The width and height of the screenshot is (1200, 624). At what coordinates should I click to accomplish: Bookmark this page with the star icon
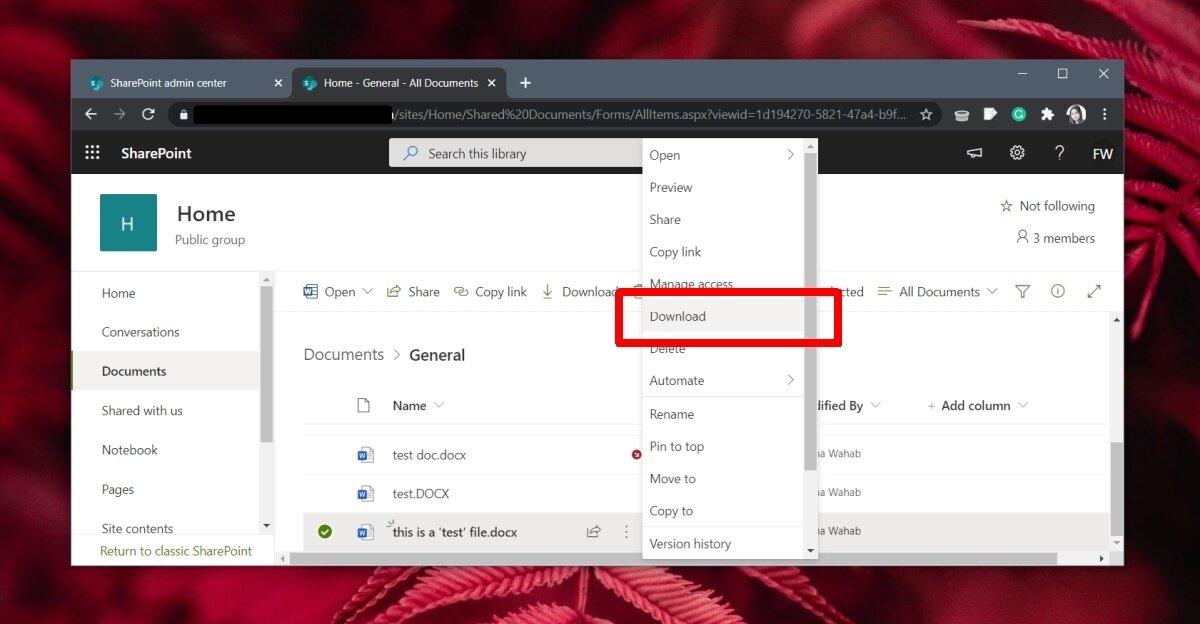[x=926, y=115]
